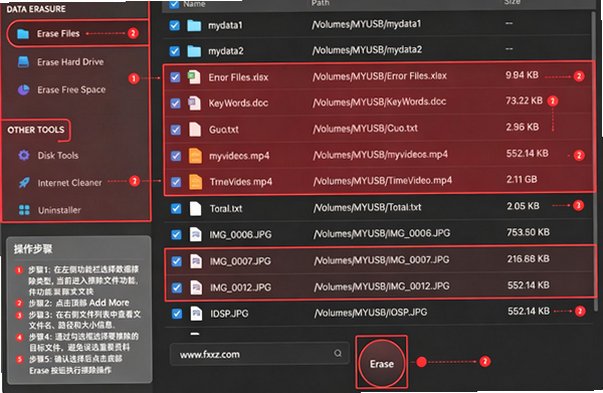
Task: Click the 216.68 KB size value
Action: point(528,259)
